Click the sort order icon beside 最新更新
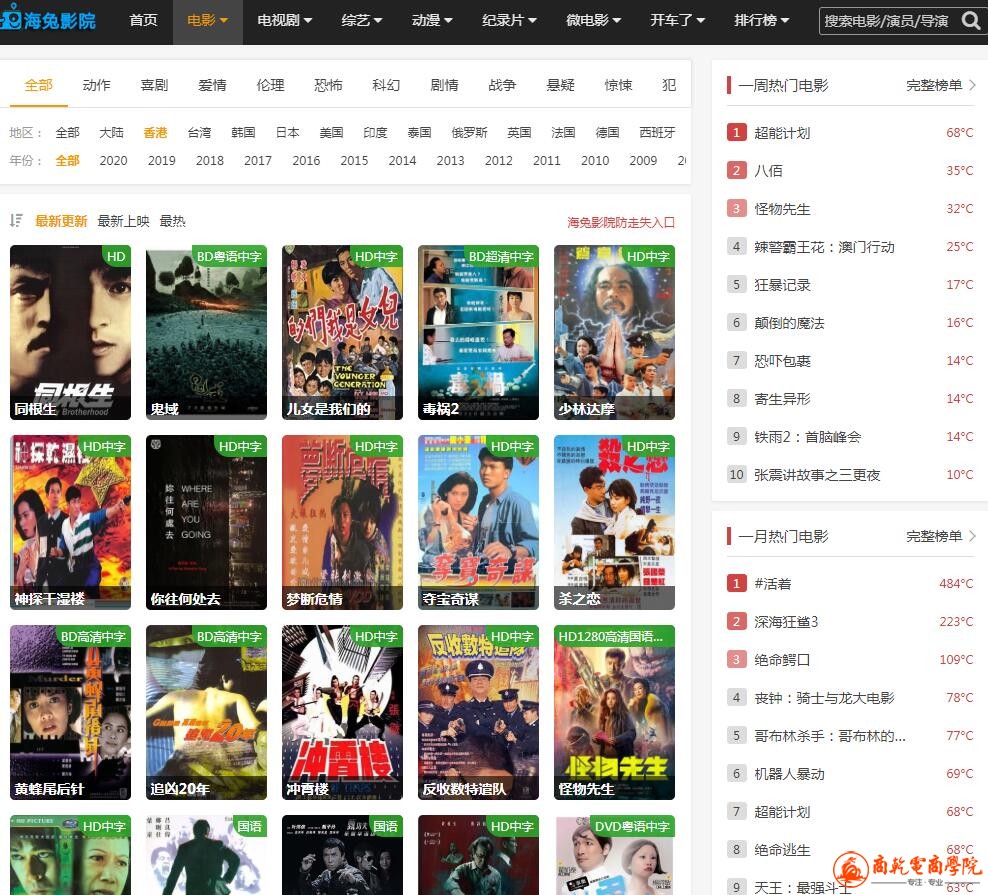The height and width of the screenshot is (895, 988). [16, 221]
